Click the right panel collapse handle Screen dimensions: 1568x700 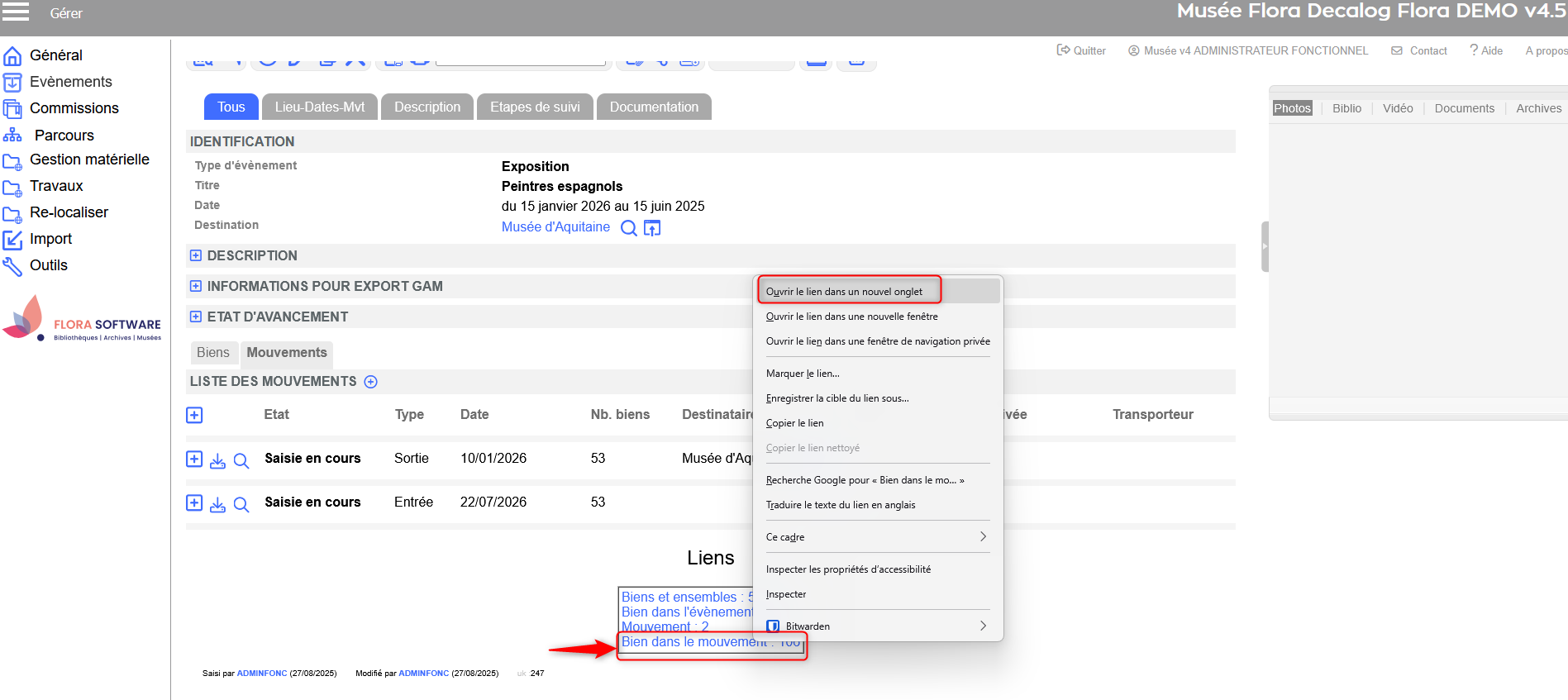pos(1264,246)
